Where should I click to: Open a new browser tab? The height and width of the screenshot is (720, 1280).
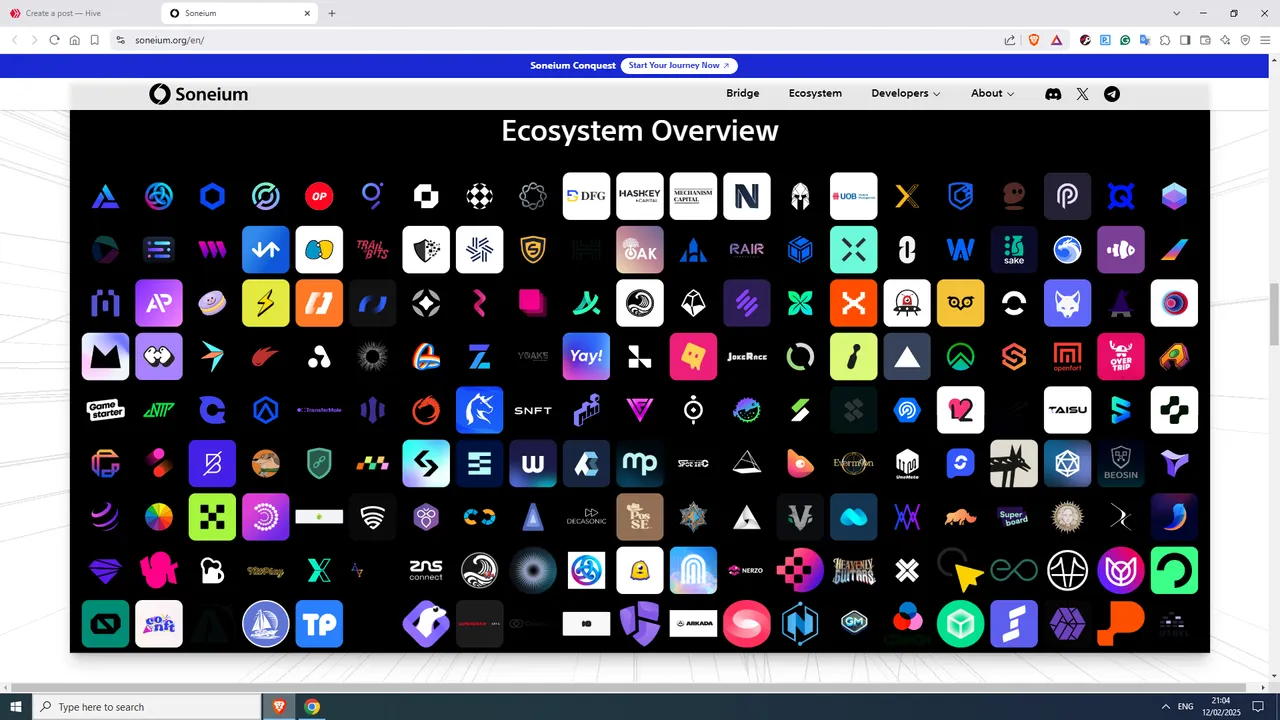(332, 13)
